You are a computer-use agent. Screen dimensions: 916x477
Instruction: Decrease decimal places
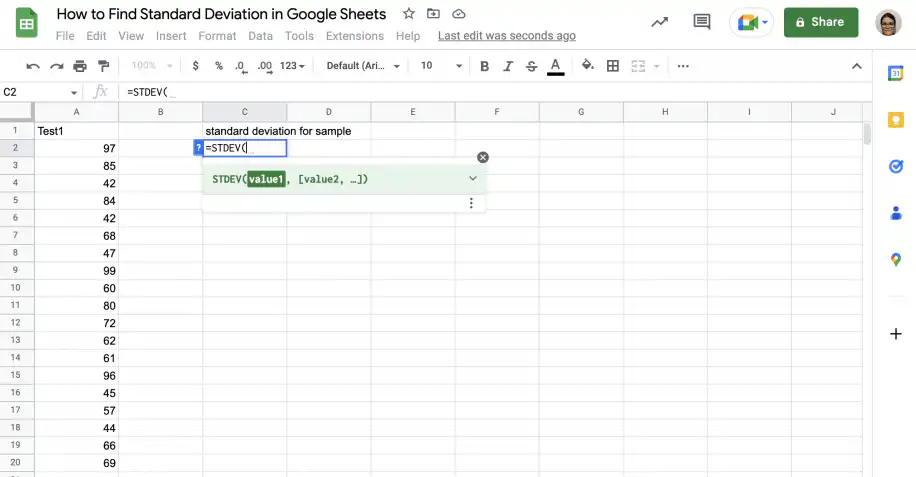(241, 66)
